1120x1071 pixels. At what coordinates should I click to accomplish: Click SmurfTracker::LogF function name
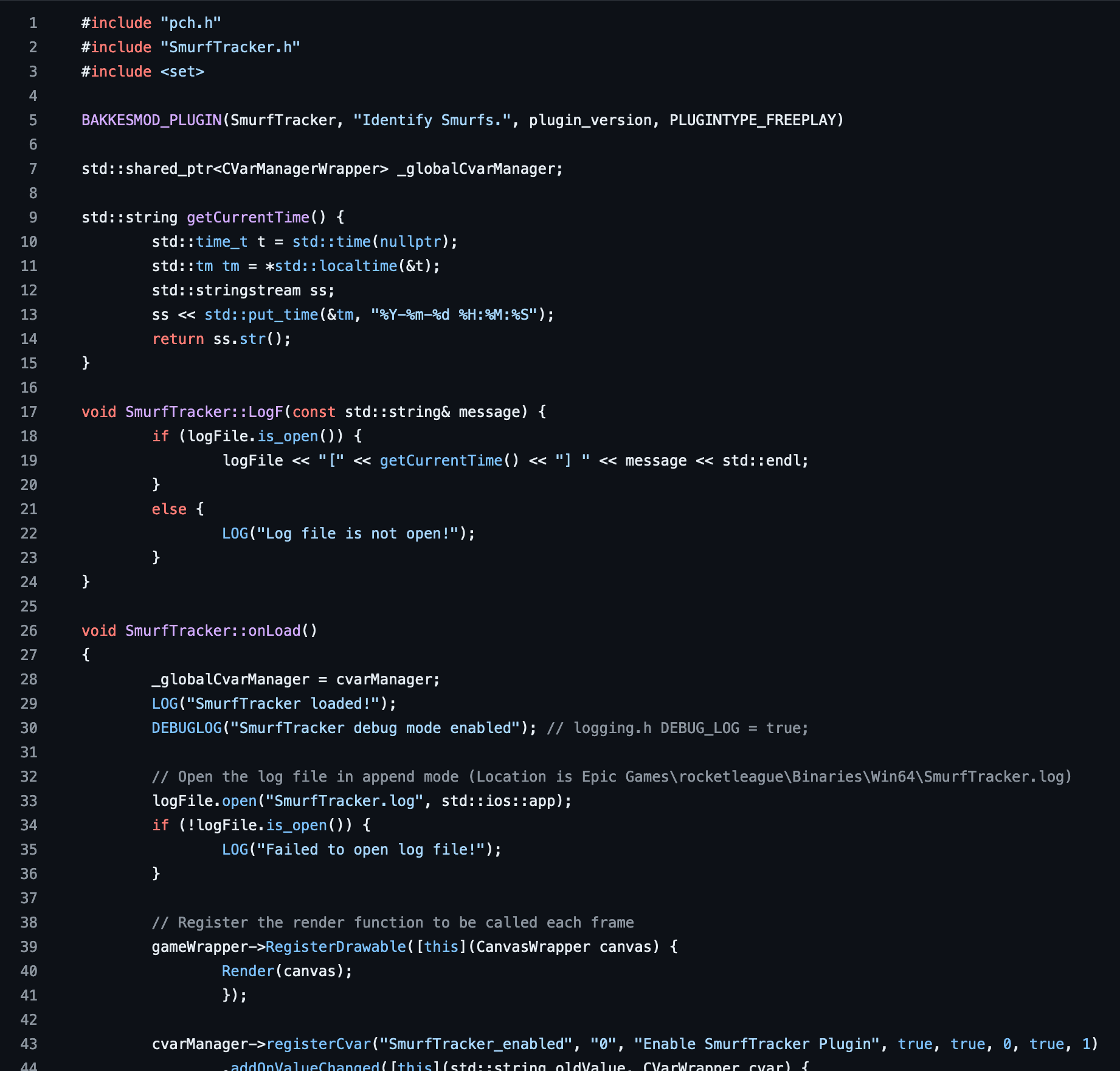pyautogui.click(x=204, y=412)
